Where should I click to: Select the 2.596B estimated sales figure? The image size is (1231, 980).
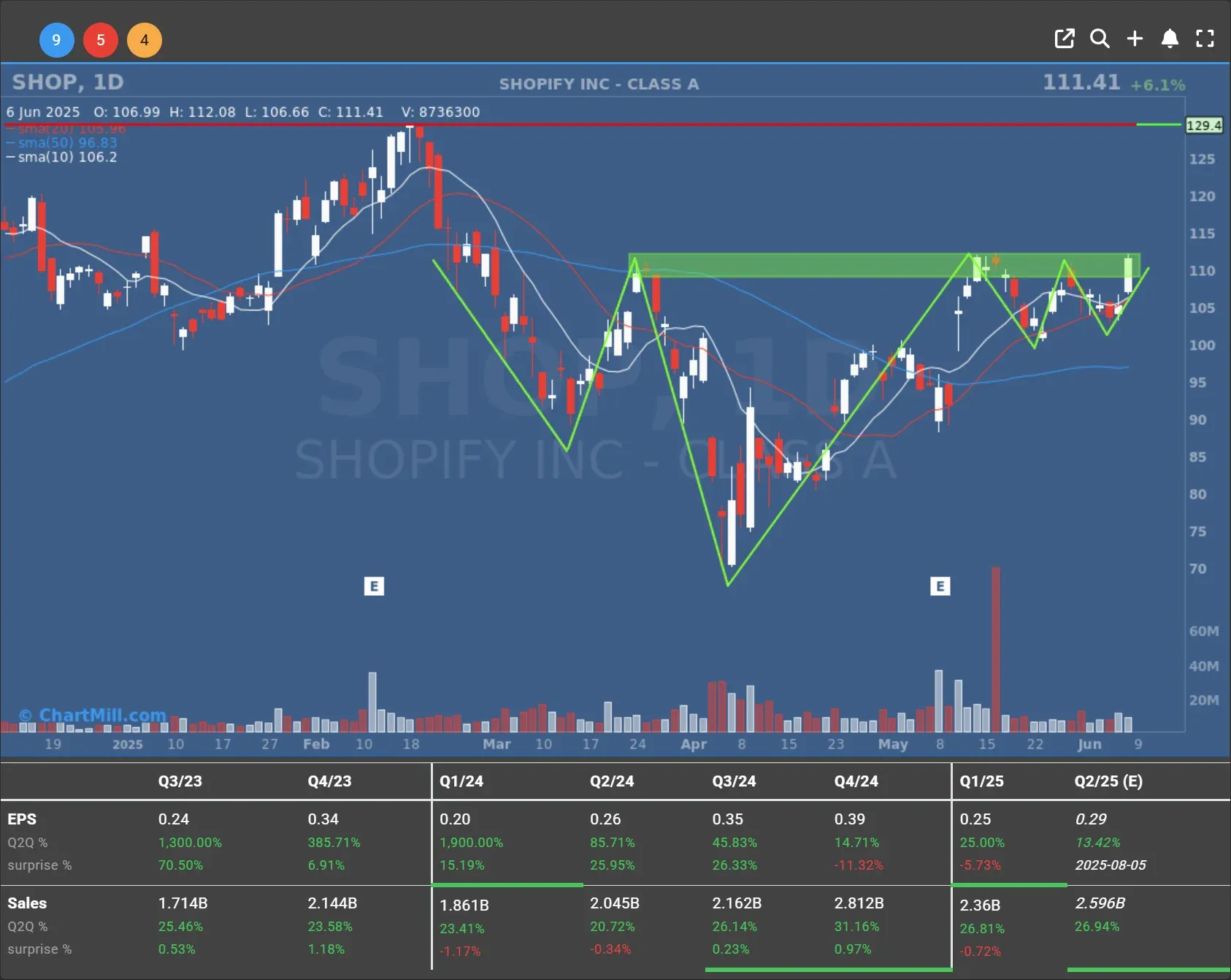coord(1100,903)
